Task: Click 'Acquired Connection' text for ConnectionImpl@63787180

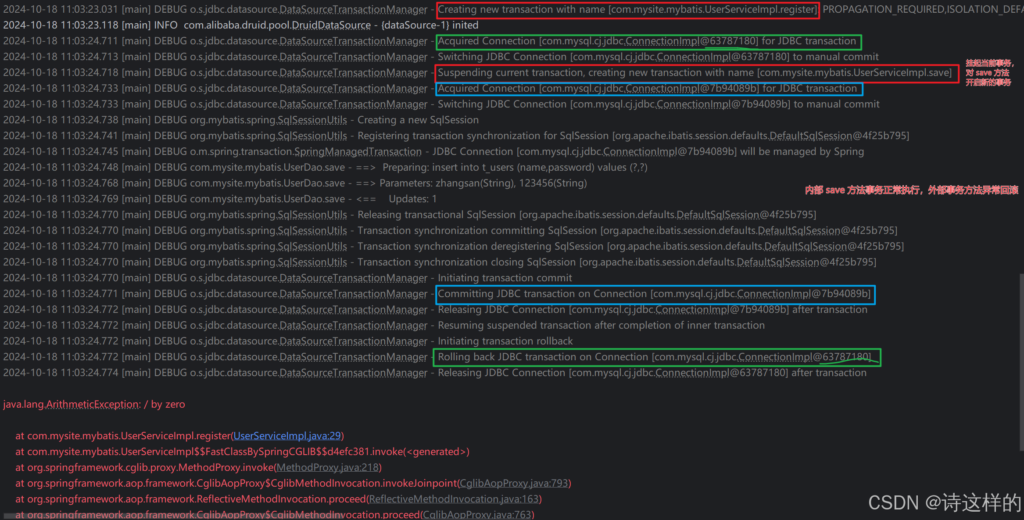Action: click(x=647, y=41)
